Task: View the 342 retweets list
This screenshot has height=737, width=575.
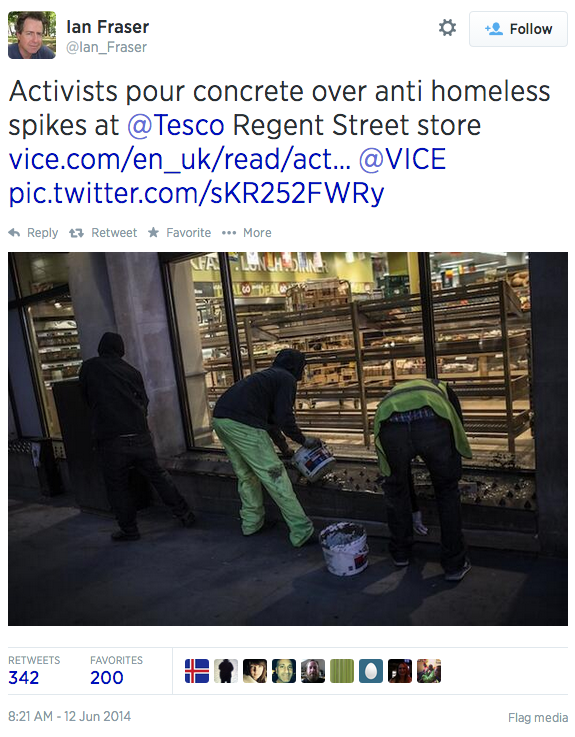Action: click(34, 671)
